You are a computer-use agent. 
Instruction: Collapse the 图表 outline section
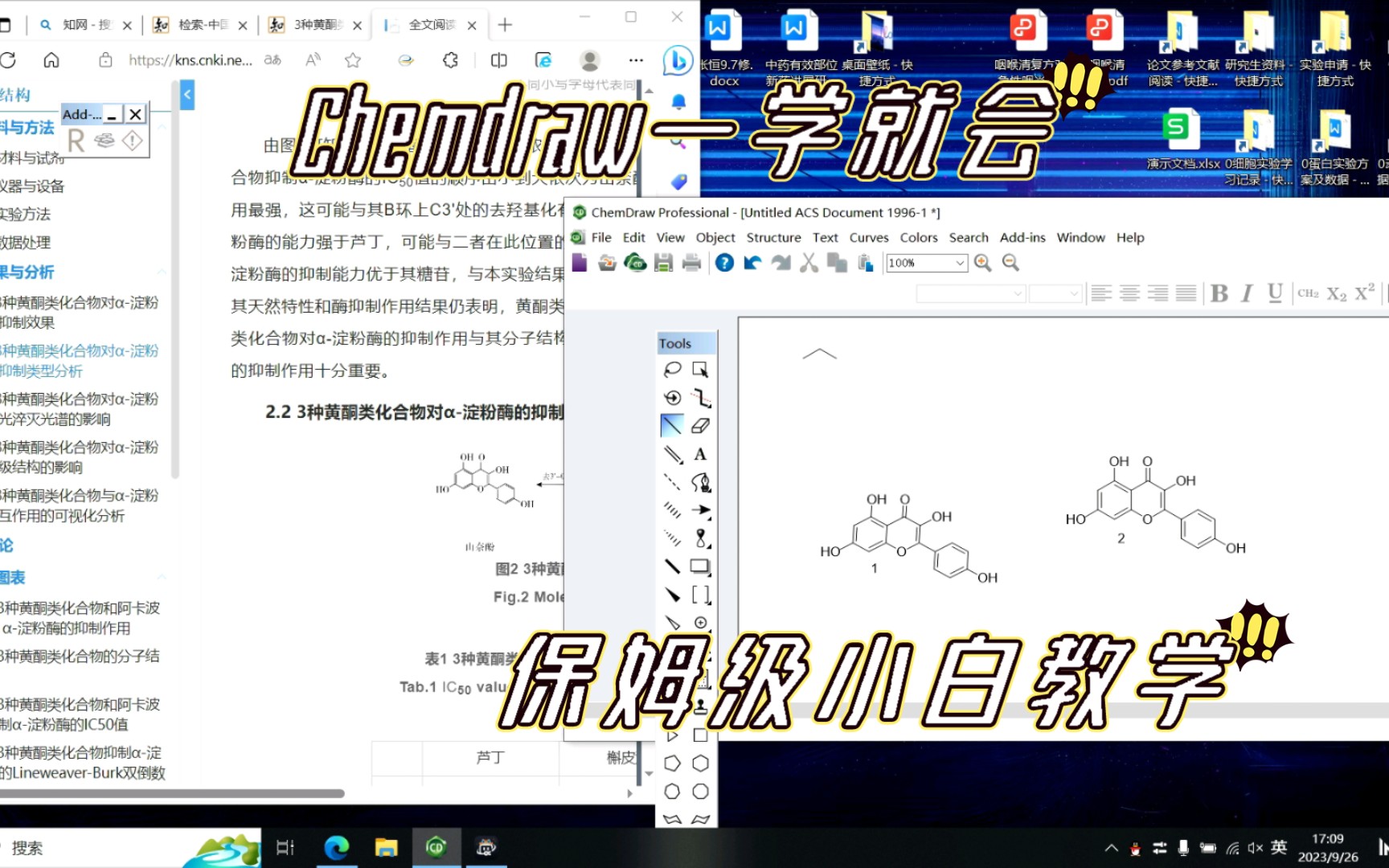pyautogui.click(x=162, y=577)
